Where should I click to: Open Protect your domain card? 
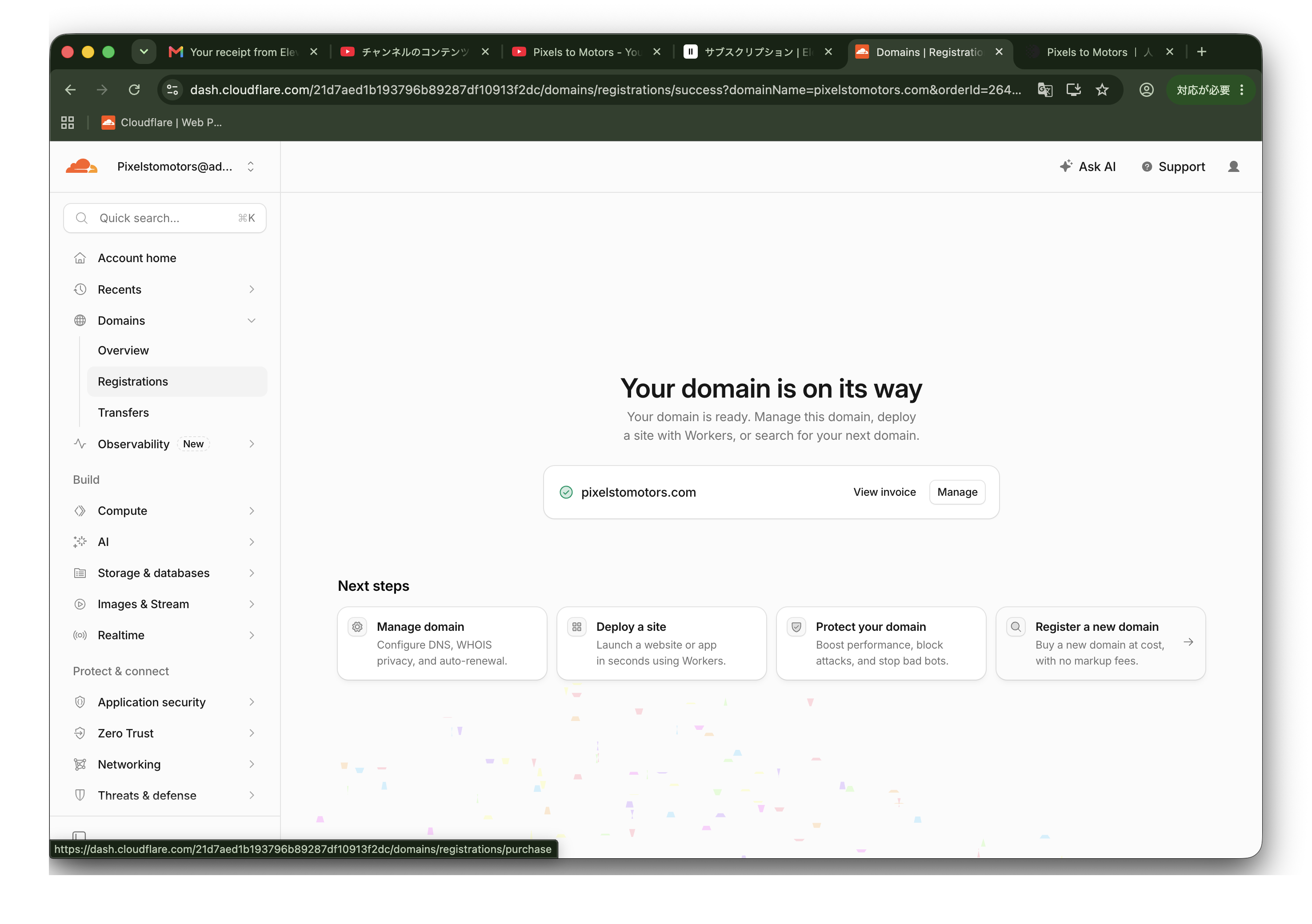tap(880, 643)
